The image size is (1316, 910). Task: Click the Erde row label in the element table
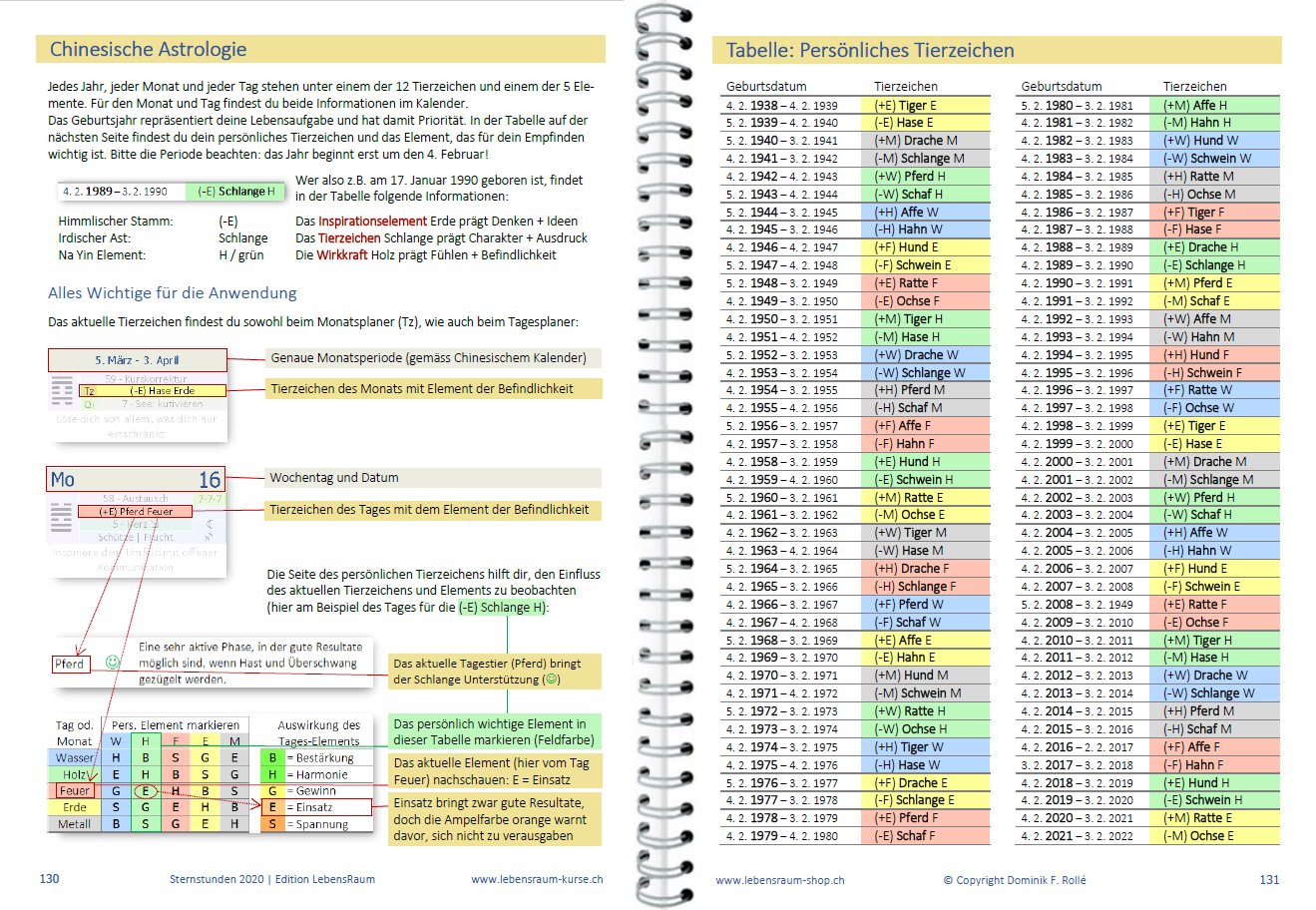click(x=75, y=807)
